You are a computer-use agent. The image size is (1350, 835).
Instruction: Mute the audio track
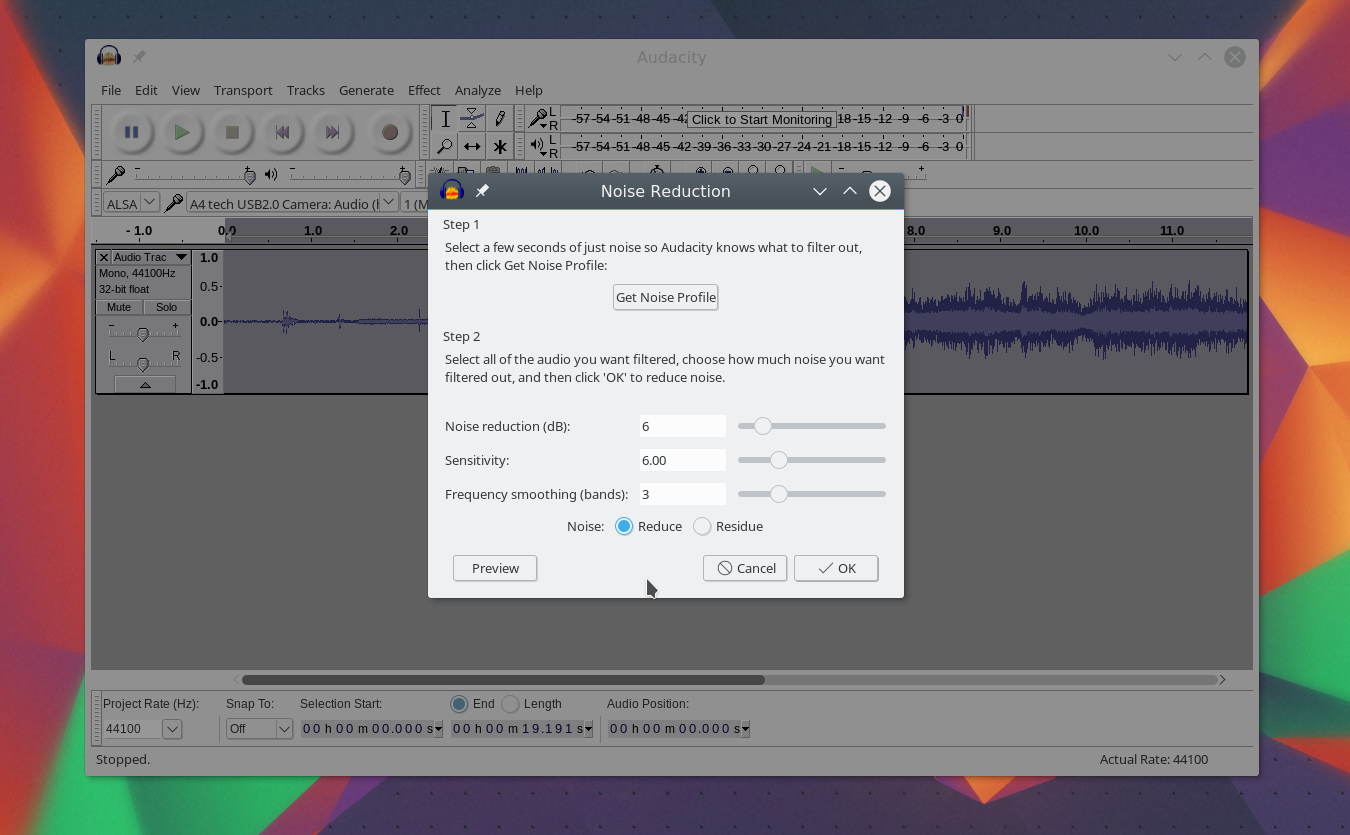coord(118,307)
